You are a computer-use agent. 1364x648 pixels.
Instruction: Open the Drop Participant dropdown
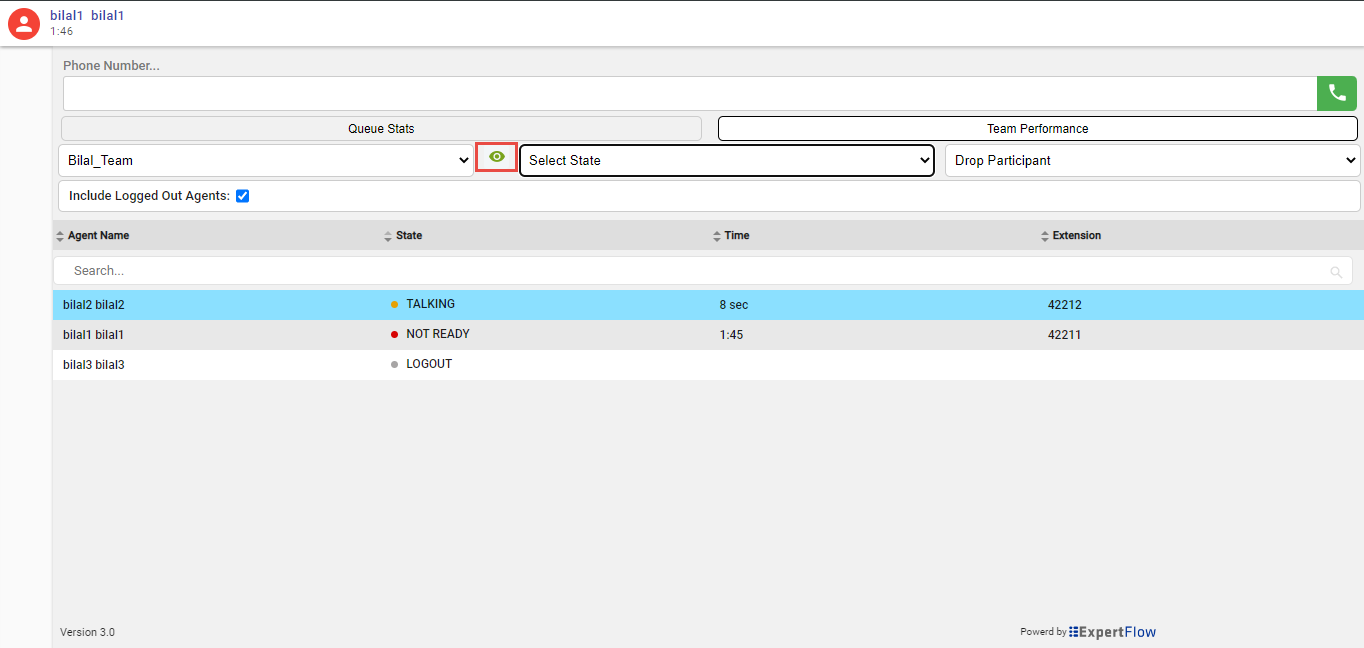pos(1152,160)
